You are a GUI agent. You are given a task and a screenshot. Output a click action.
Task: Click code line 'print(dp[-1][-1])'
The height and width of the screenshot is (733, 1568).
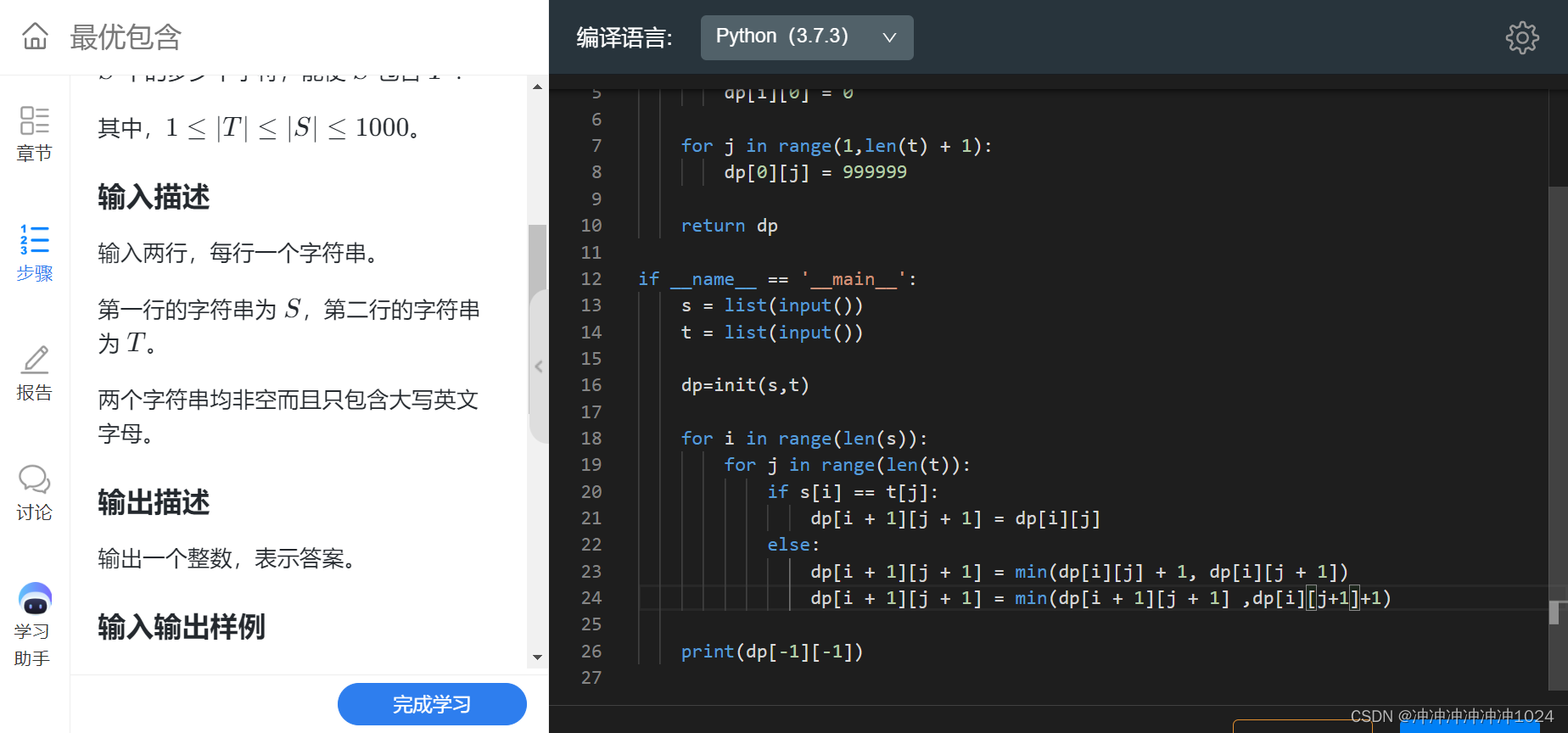click(x=772, y=652)
